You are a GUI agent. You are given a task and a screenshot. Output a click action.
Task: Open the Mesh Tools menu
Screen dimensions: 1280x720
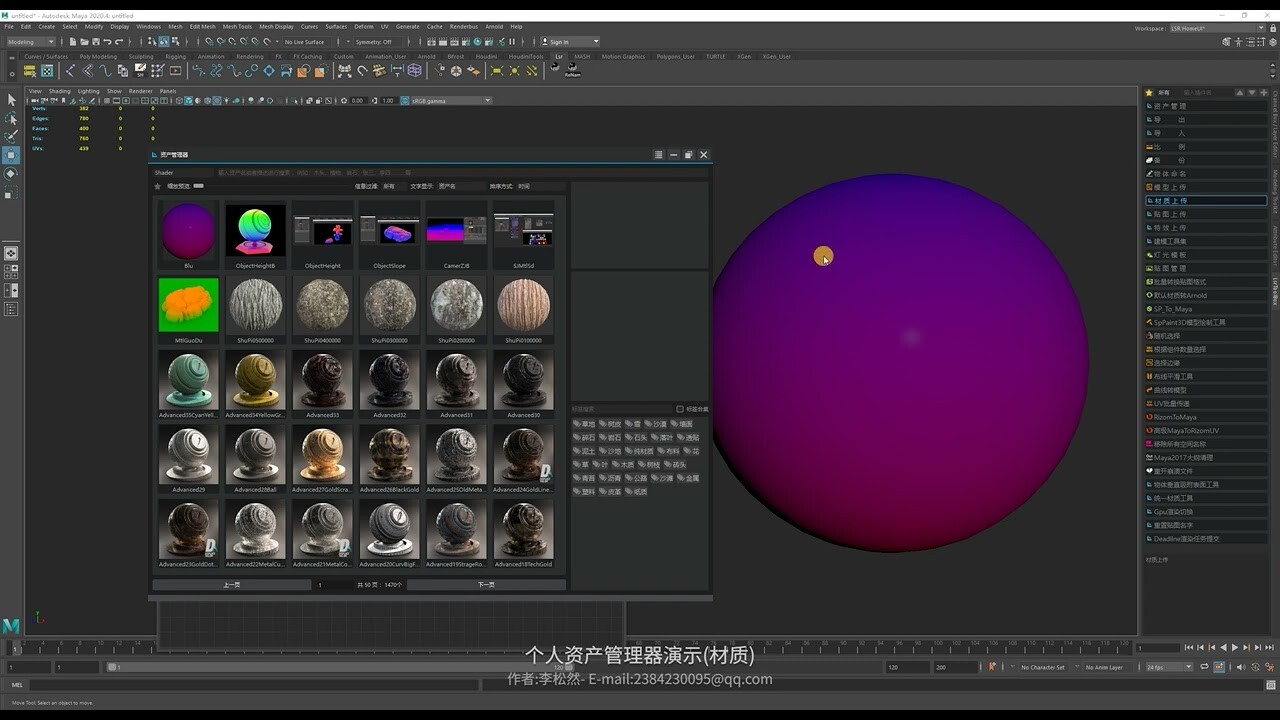[237, 27]
